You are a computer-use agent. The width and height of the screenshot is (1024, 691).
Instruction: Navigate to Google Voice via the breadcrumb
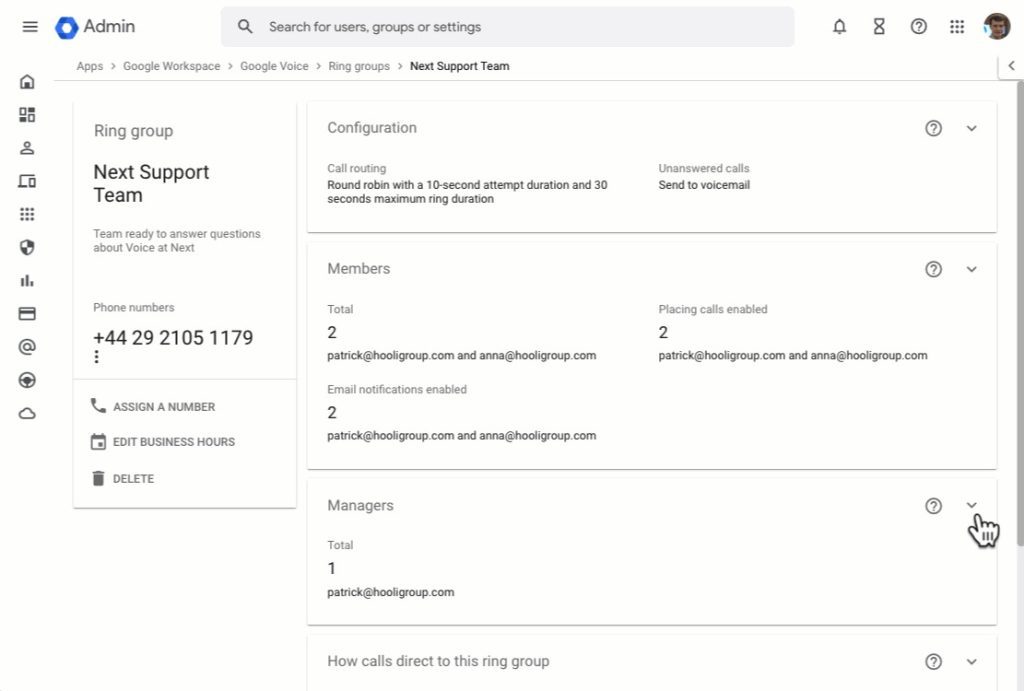coord(274,66)
